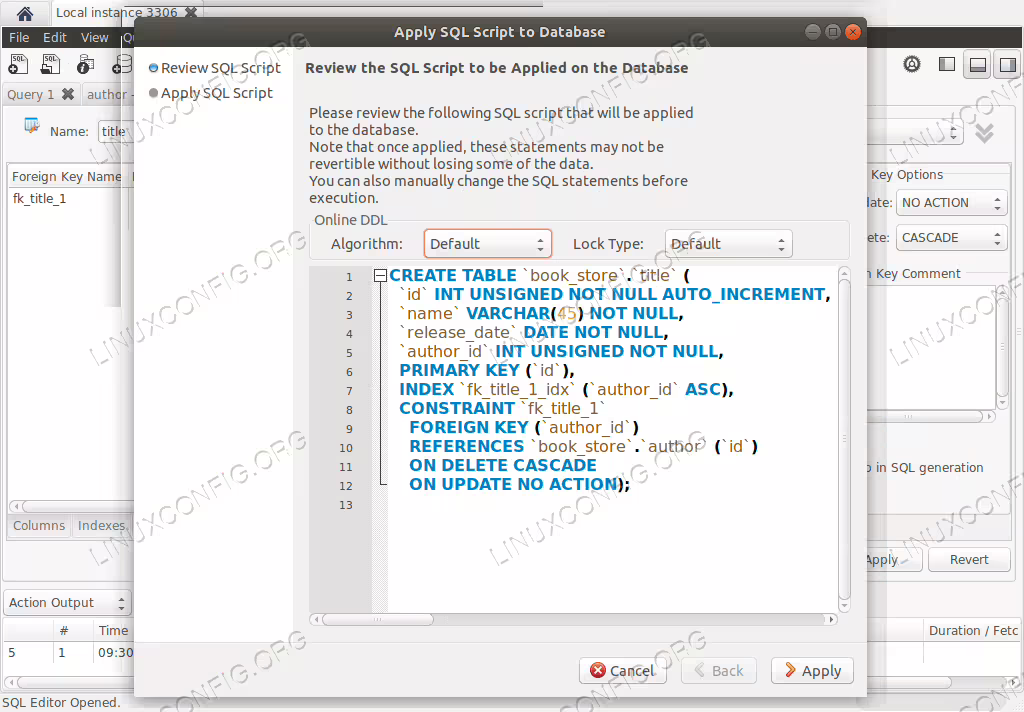Click the ON UPDATE NO ACTION line
The height and width of the screenshot is (712, 1024).
519,484
